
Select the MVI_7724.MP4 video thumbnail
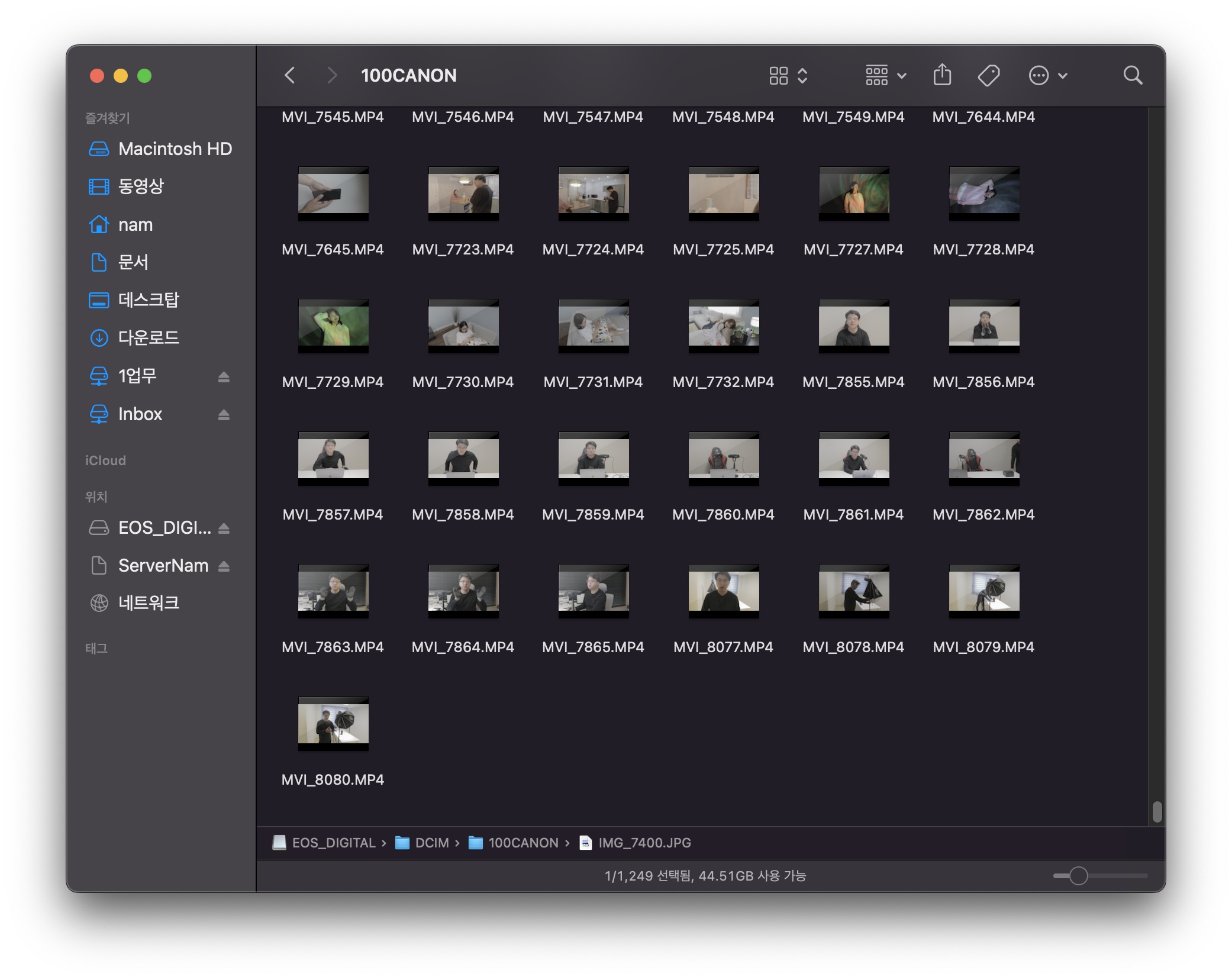(594, 193)
